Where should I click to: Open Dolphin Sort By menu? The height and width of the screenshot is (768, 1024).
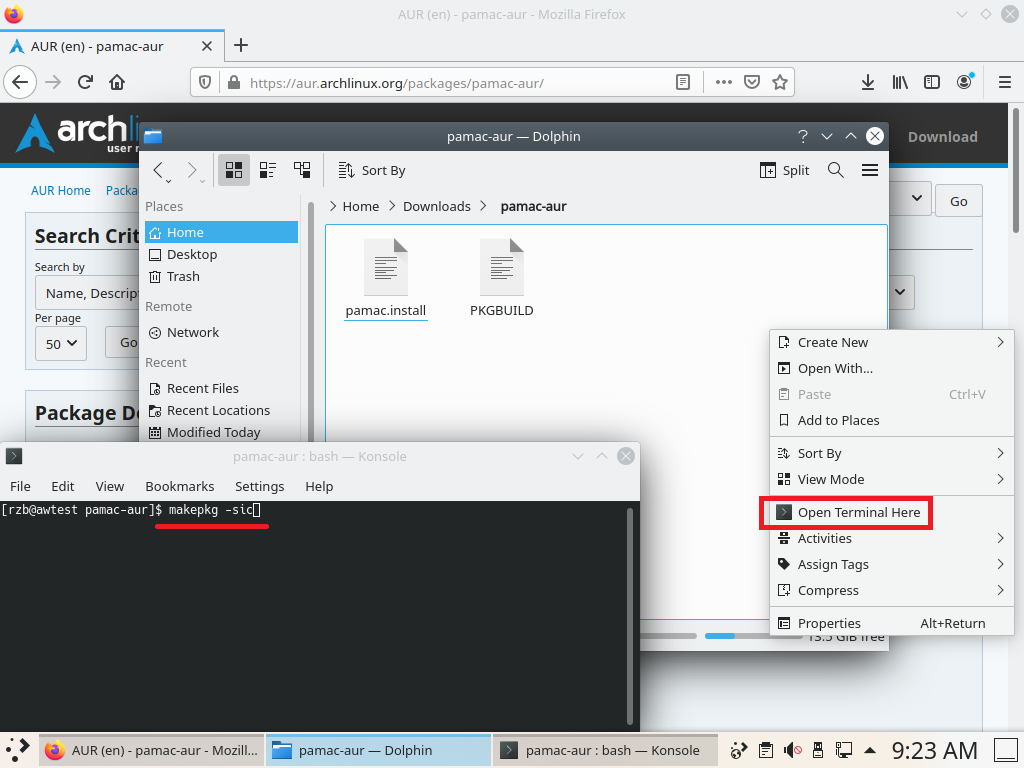(372, 170)
